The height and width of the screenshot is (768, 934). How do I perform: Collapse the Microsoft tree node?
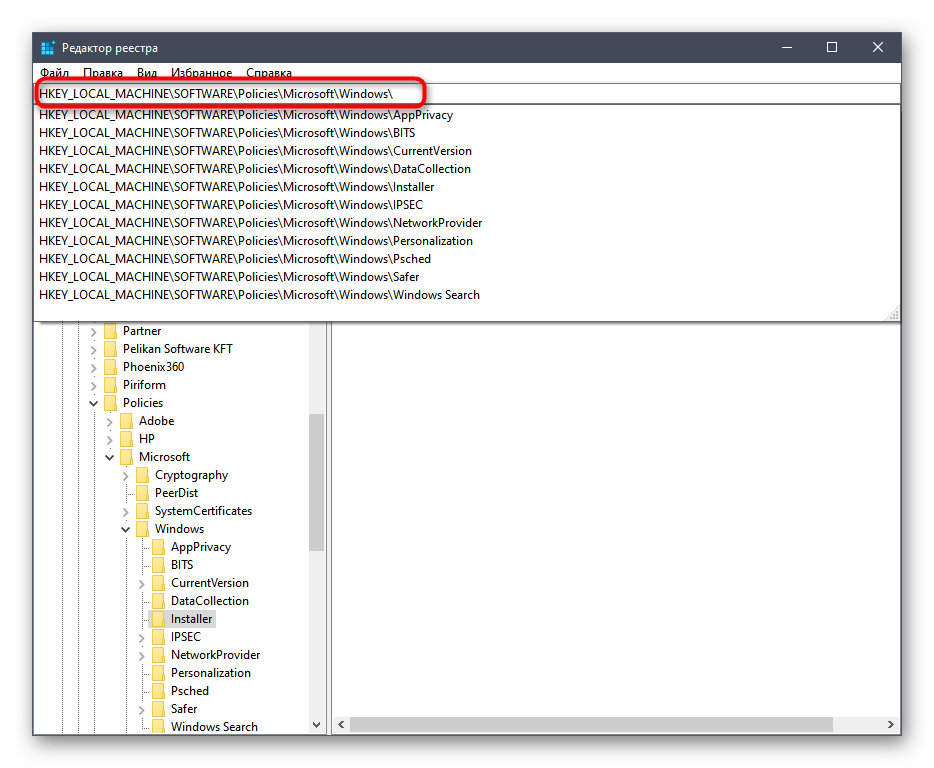tap(110, 457)
